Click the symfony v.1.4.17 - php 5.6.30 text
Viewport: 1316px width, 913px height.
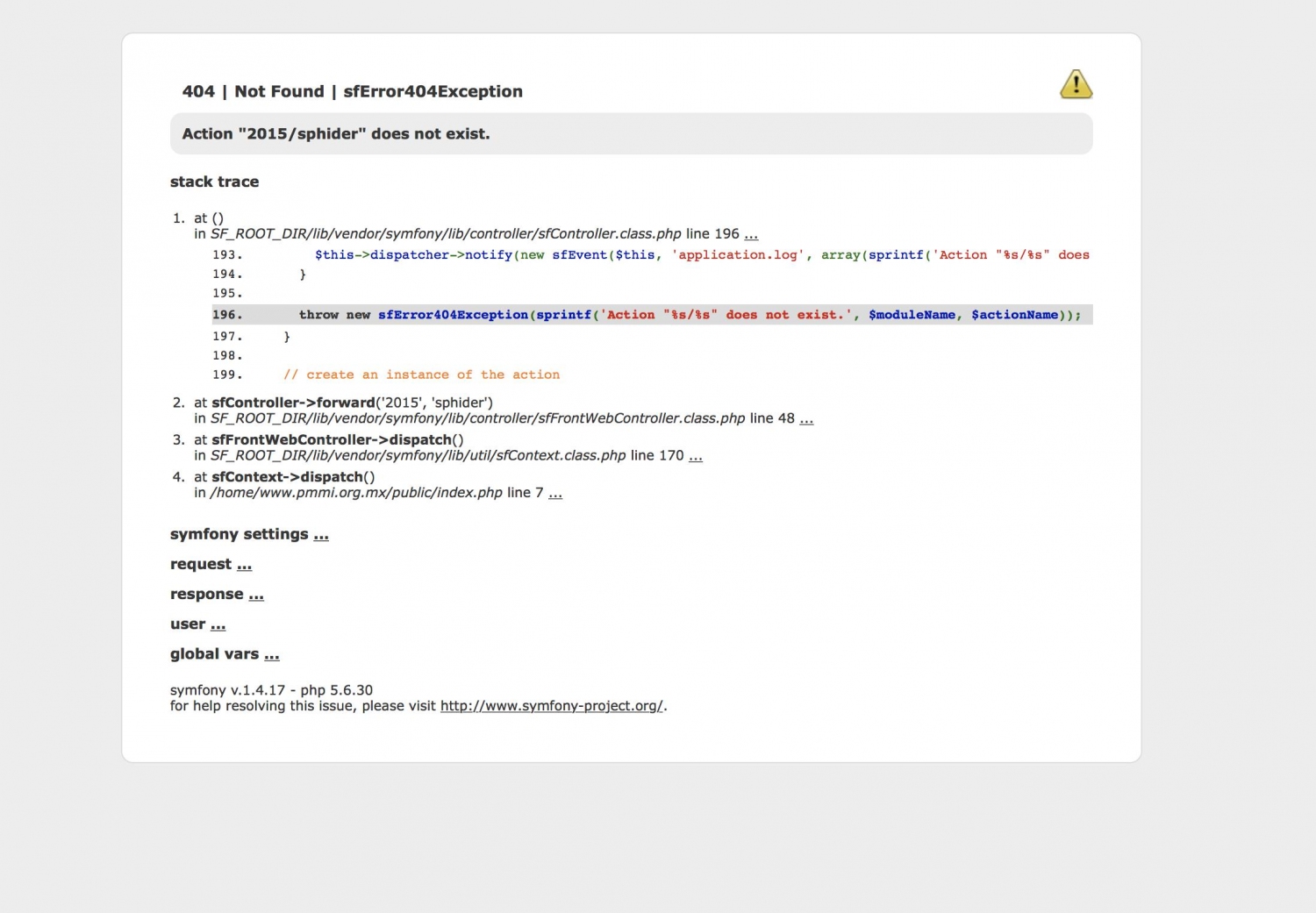(271, 690)
